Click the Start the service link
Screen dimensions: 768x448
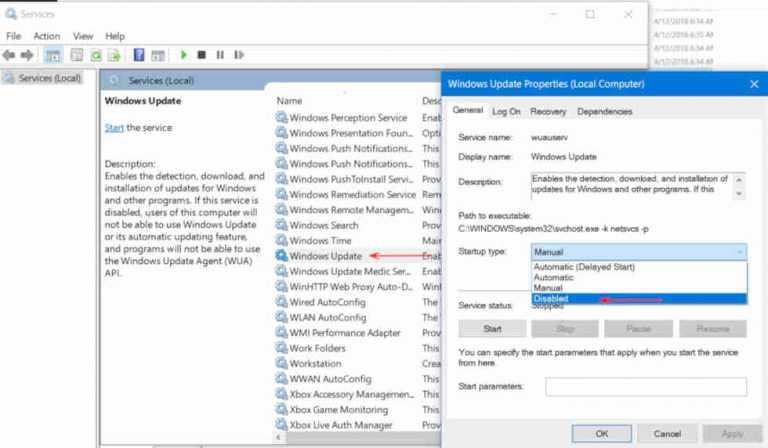114,128
